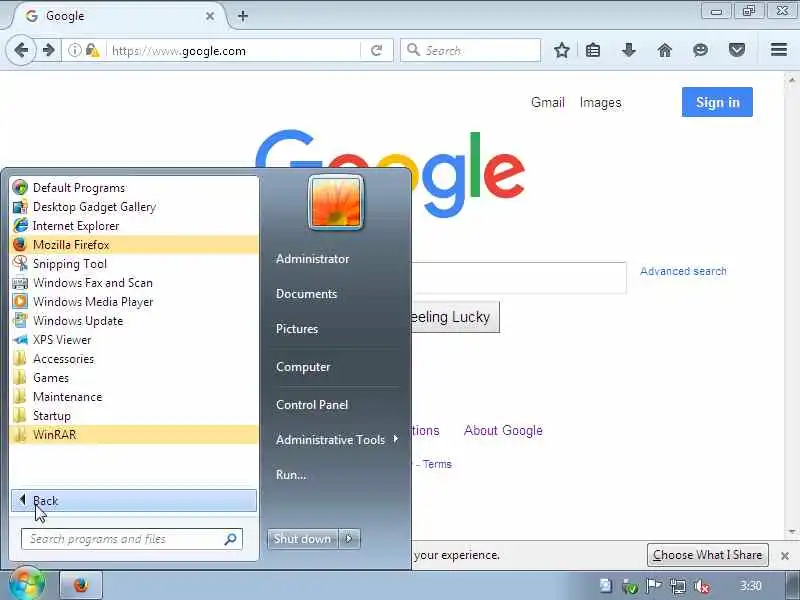
Task: Open the Downloads arrow icon
Action: tap(629, 50)
